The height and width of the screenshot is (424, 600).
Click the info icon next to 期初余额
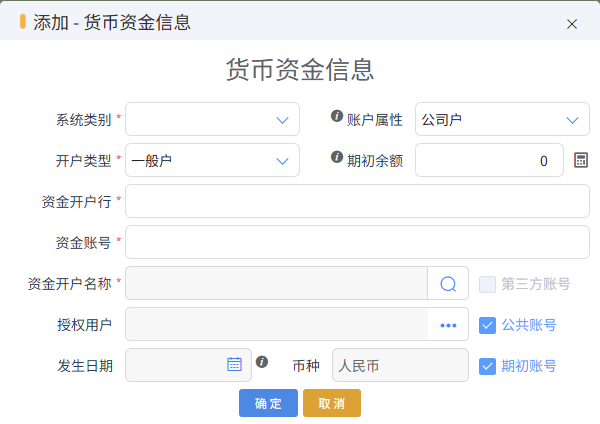337,157
